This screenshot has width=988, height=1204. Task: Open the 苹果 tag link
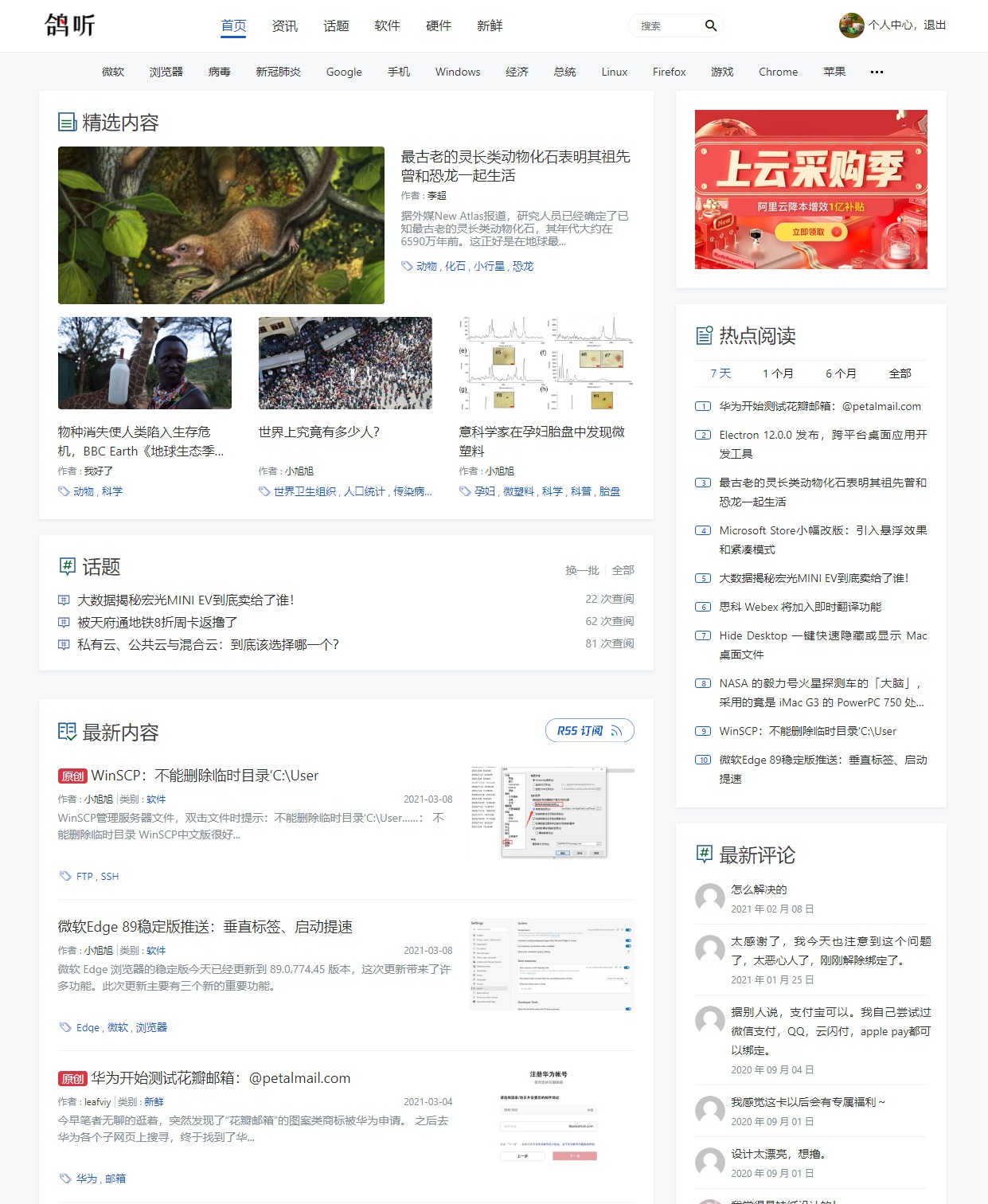click(834, 72)
